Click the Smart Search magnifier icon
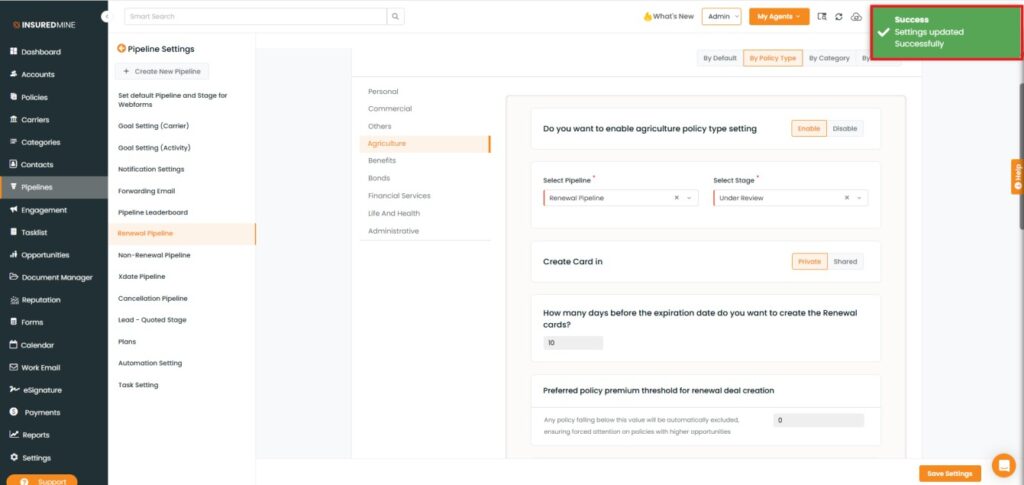This screenshot has height=485, width=1024. coord(396,17)
